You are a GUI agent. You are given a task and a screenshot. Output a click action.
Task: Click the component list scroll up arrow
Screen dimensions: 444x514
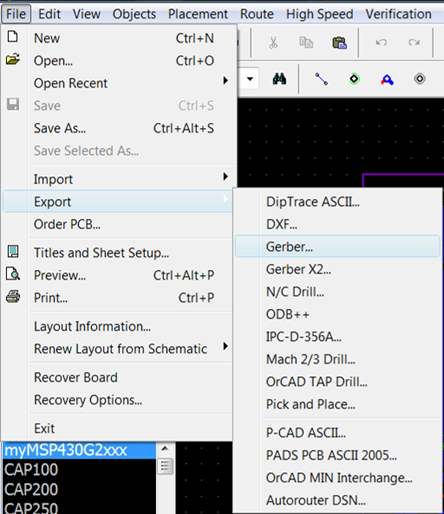click(x=165, y=449)
